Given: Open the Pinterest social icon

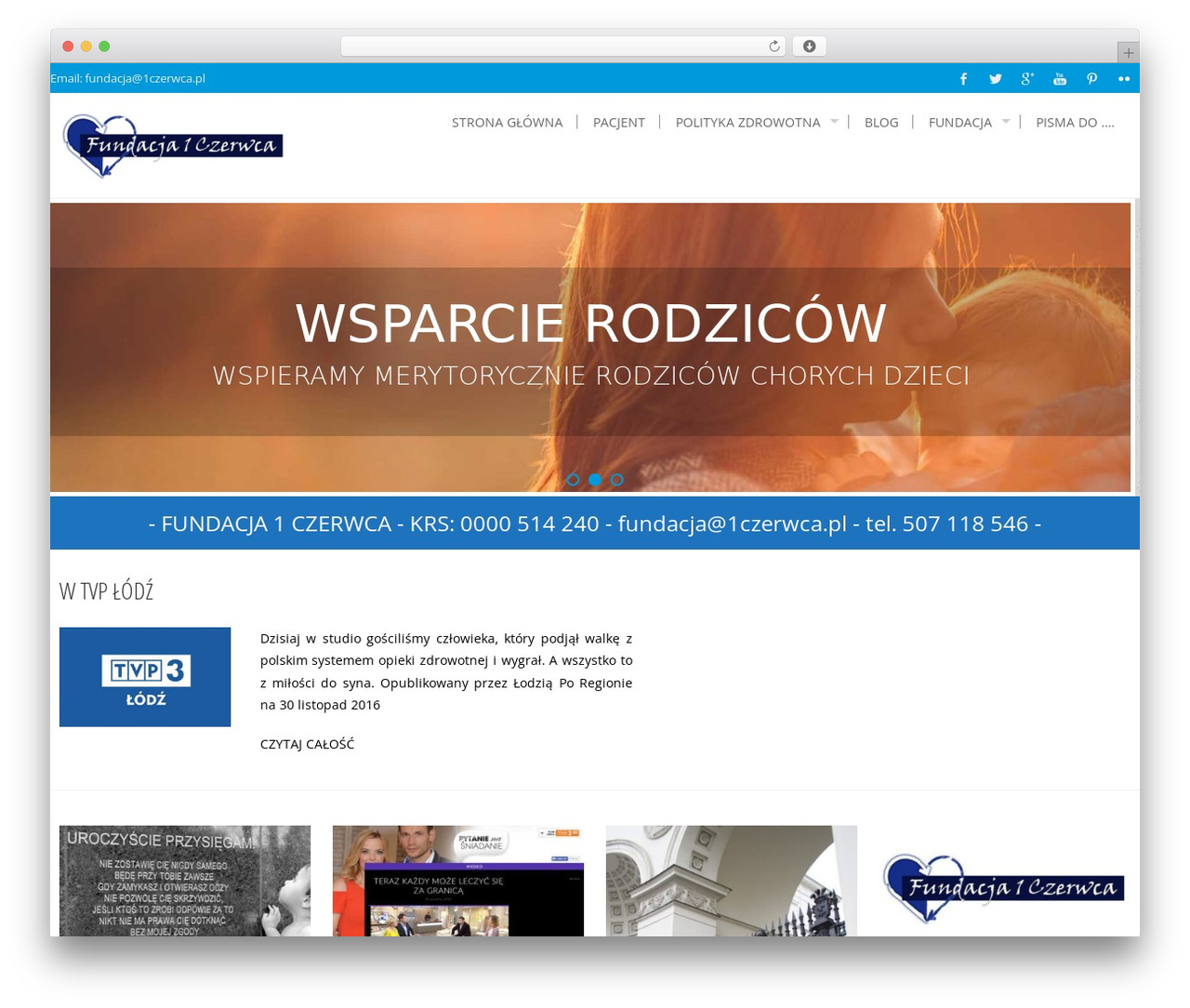Looking at the screenshot, I should 1092,79.
